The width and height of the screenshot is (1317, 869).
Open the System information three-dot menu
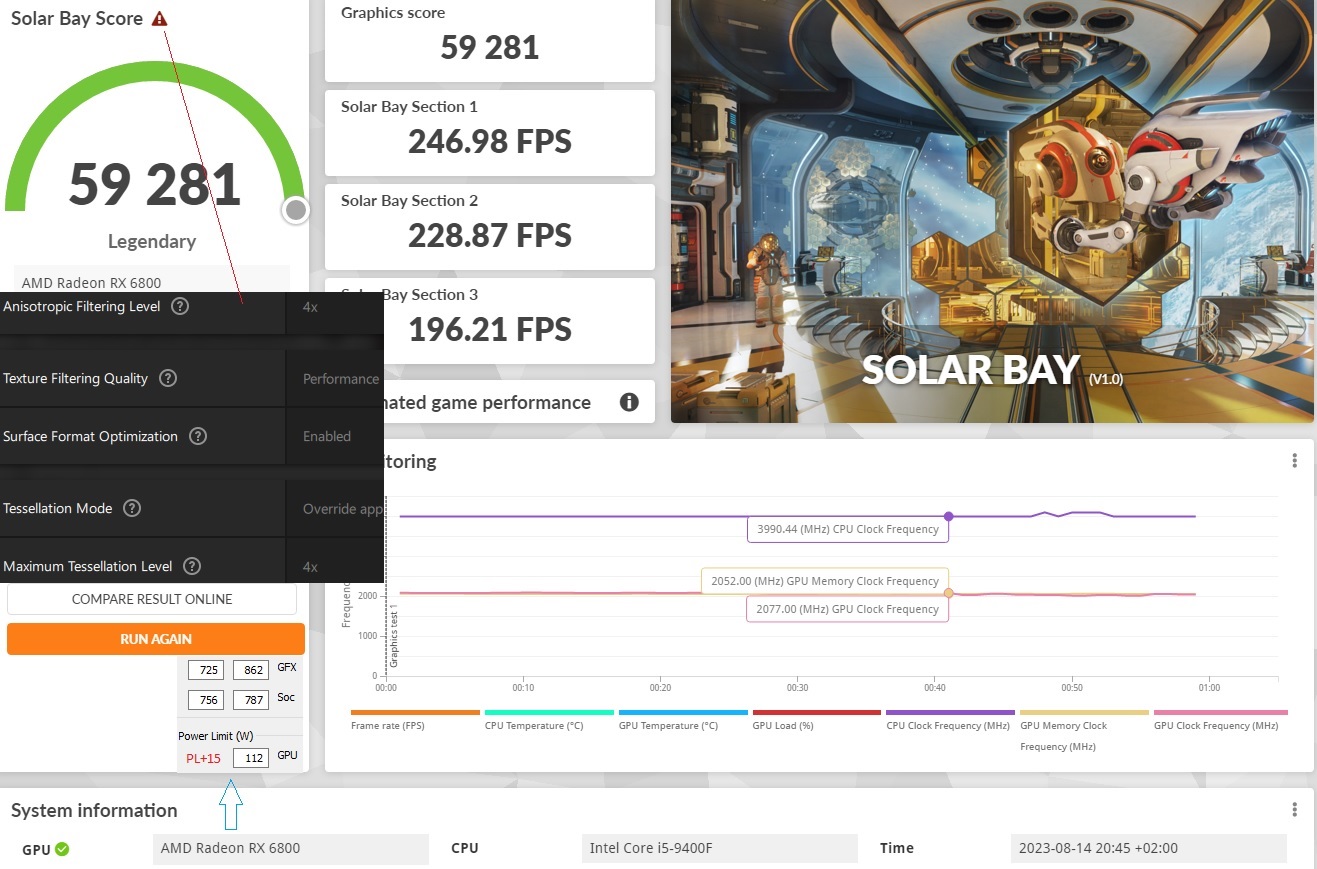1294,810
